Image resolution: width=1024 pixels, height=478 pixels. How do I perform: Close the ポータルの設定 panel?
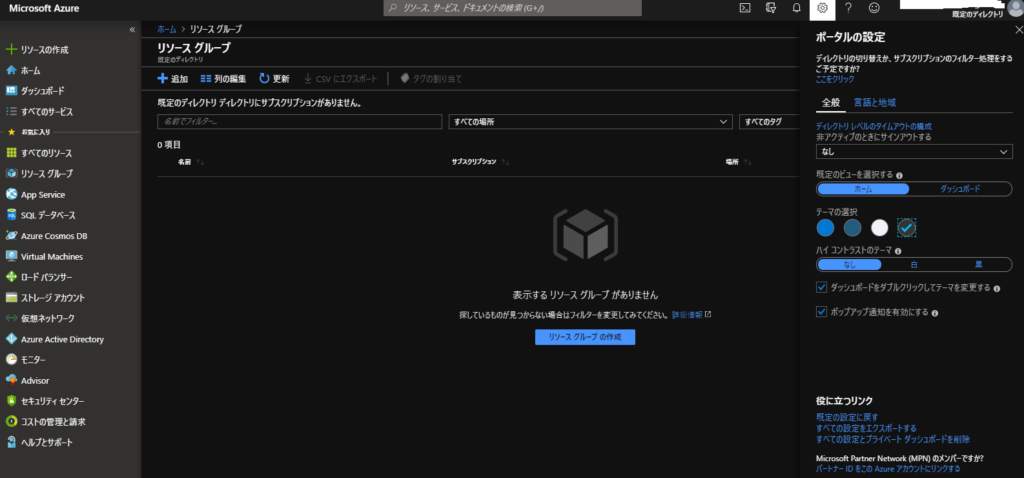click(x=1018, y=30)
